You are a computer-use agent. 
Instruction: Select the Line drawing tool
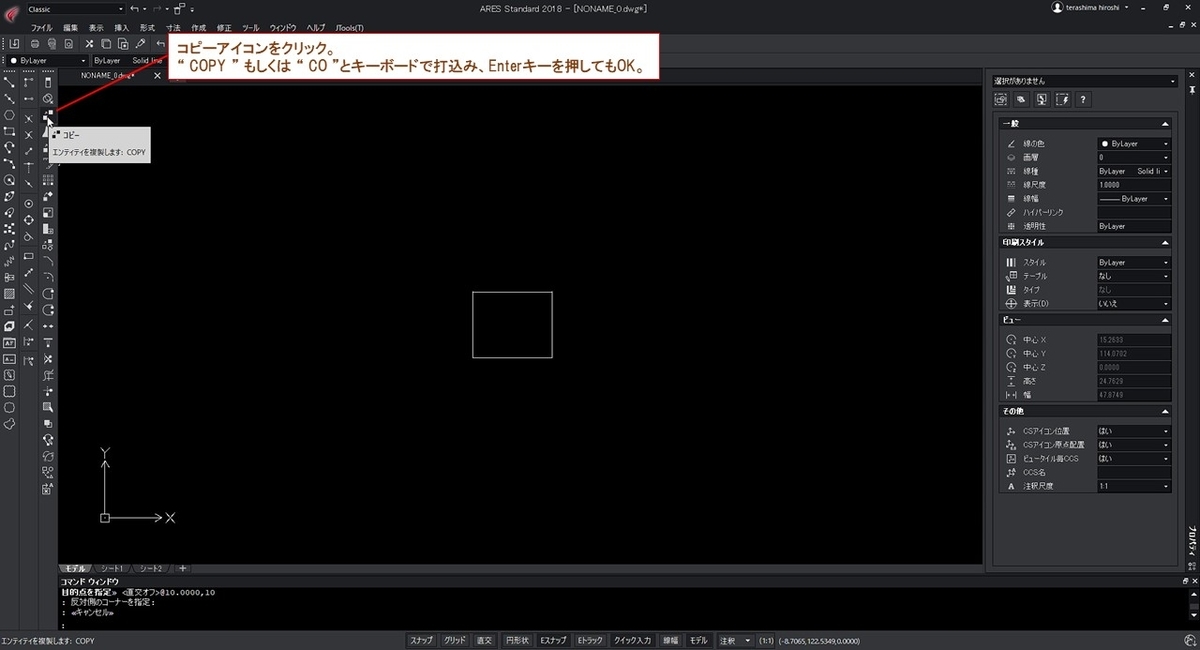9,82
